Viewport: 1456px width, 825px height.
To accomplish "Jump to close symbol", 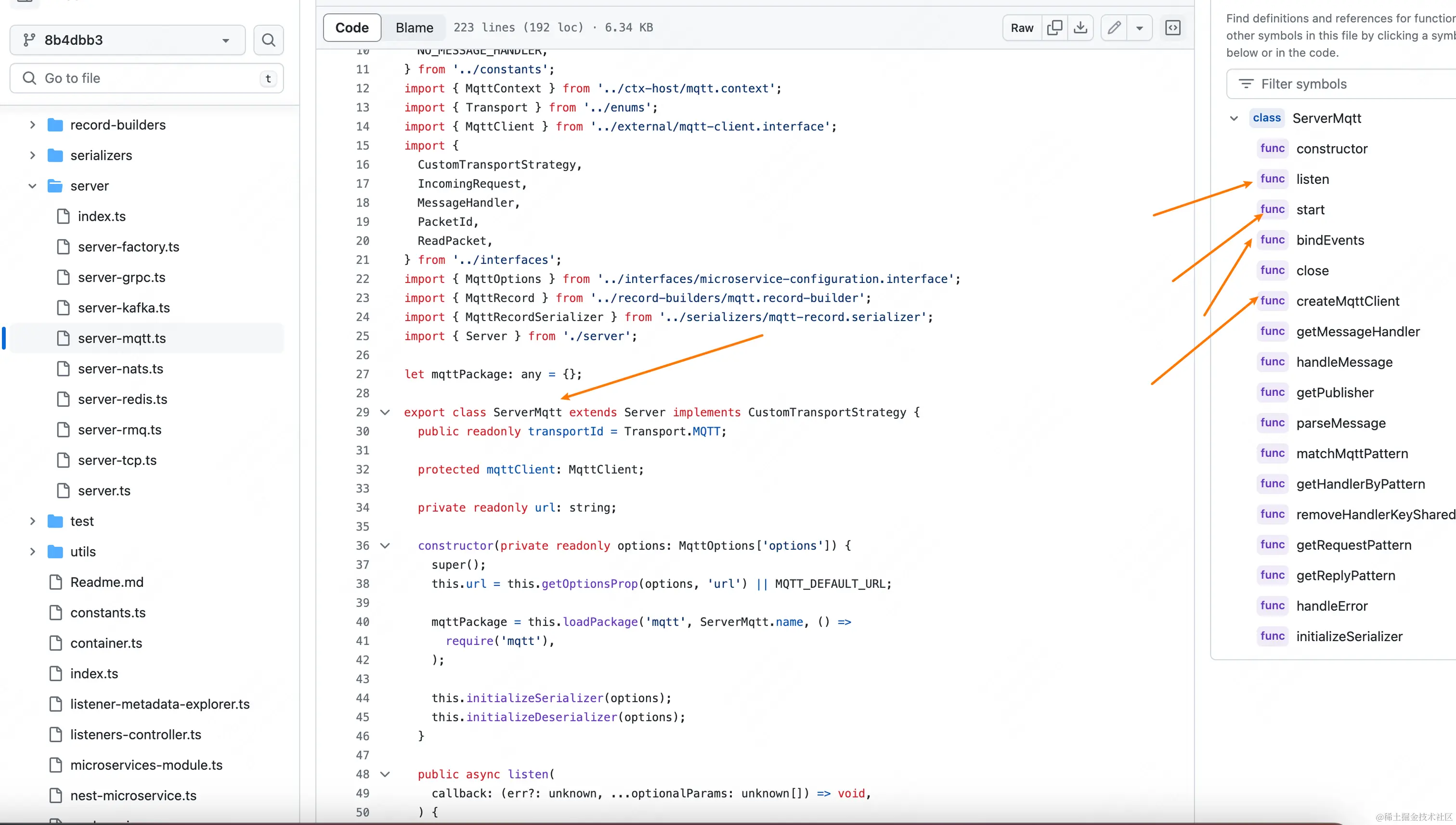I will click(1313, 271).
